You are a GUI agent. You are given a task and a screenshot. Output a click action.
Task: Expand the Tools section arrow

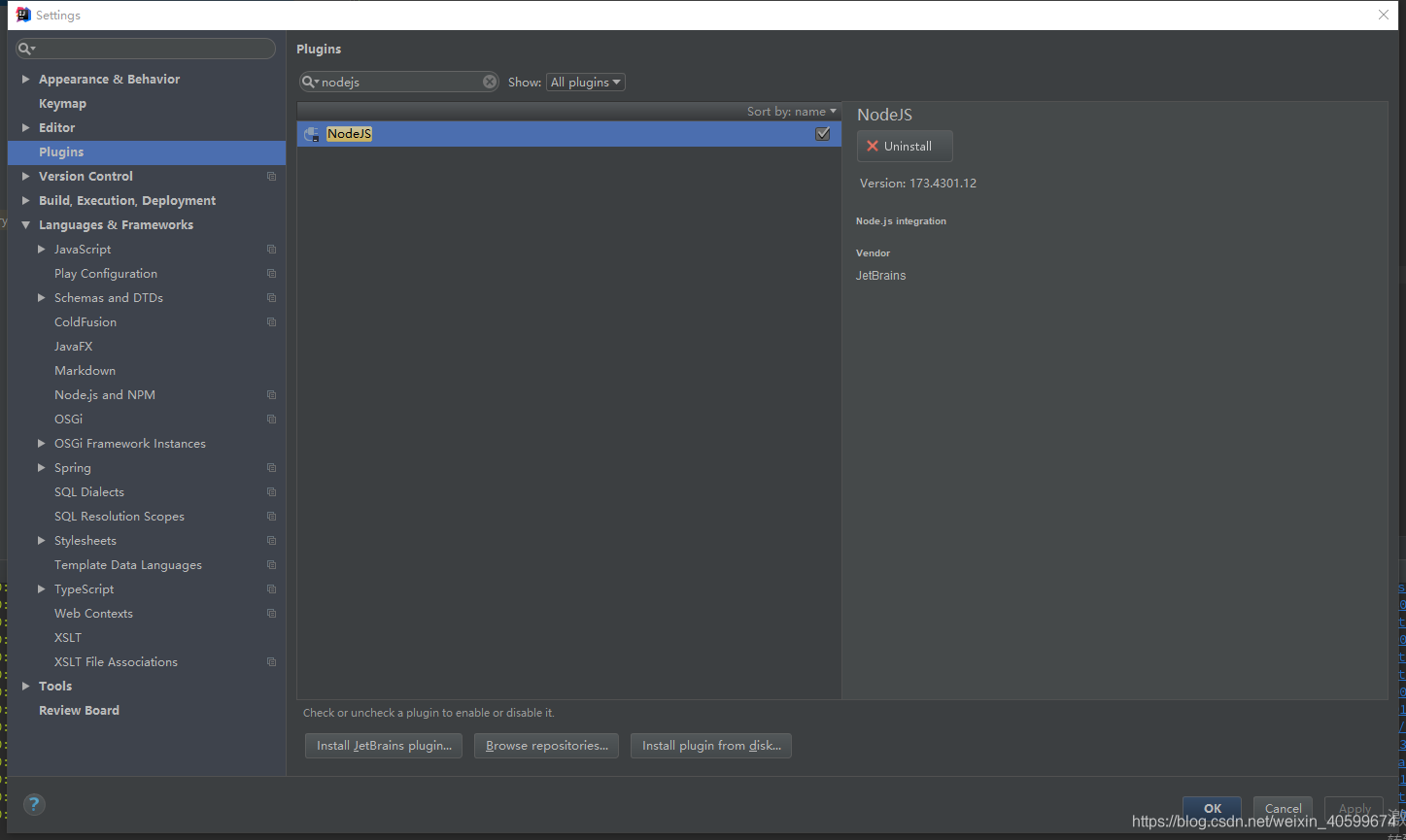[x=25, y=686]
